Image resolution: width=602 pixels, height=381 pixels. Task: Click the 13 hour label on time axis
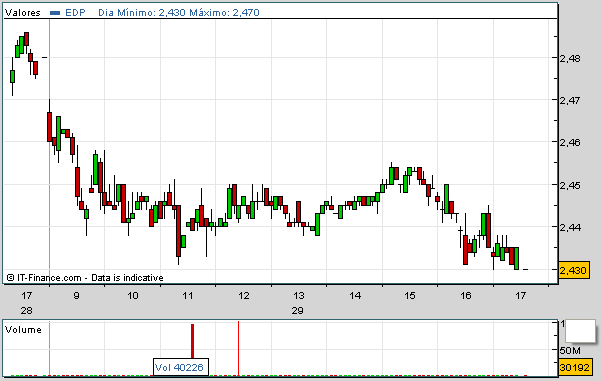click(x=299, y=295)
